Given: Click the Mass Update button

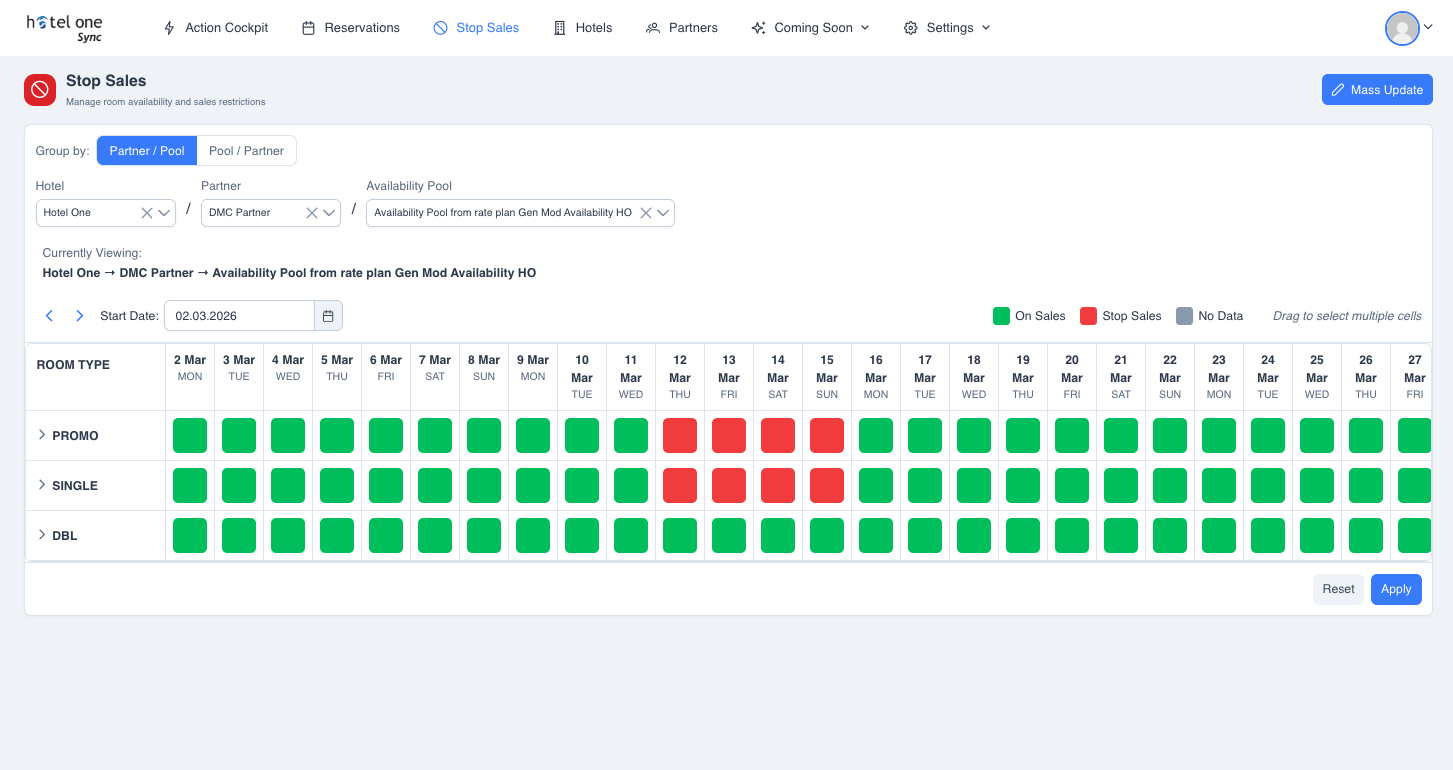Looking at the screenshot, I should [1377, 89].
